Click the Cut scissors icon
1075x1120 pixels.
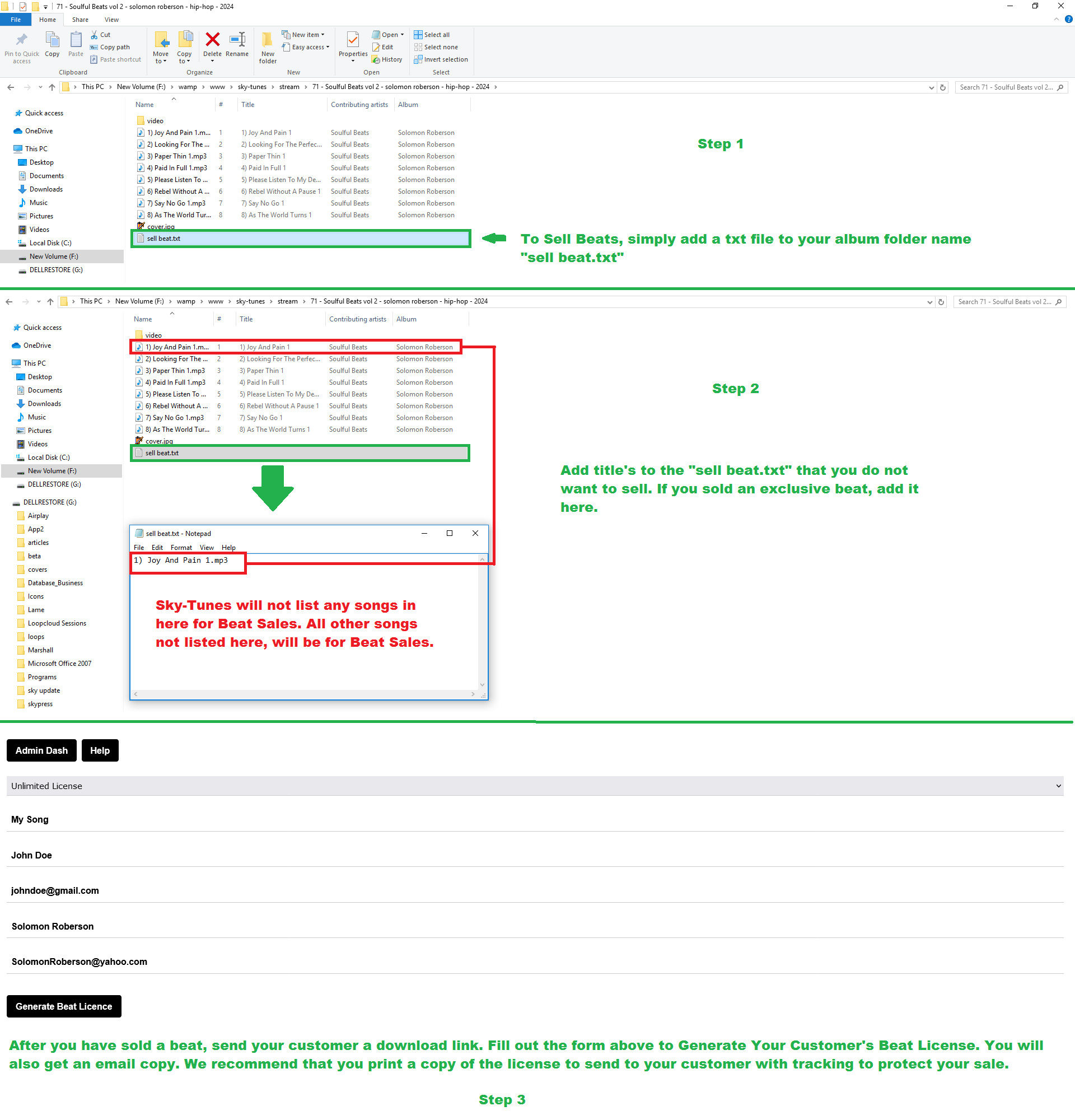[94, 35]
